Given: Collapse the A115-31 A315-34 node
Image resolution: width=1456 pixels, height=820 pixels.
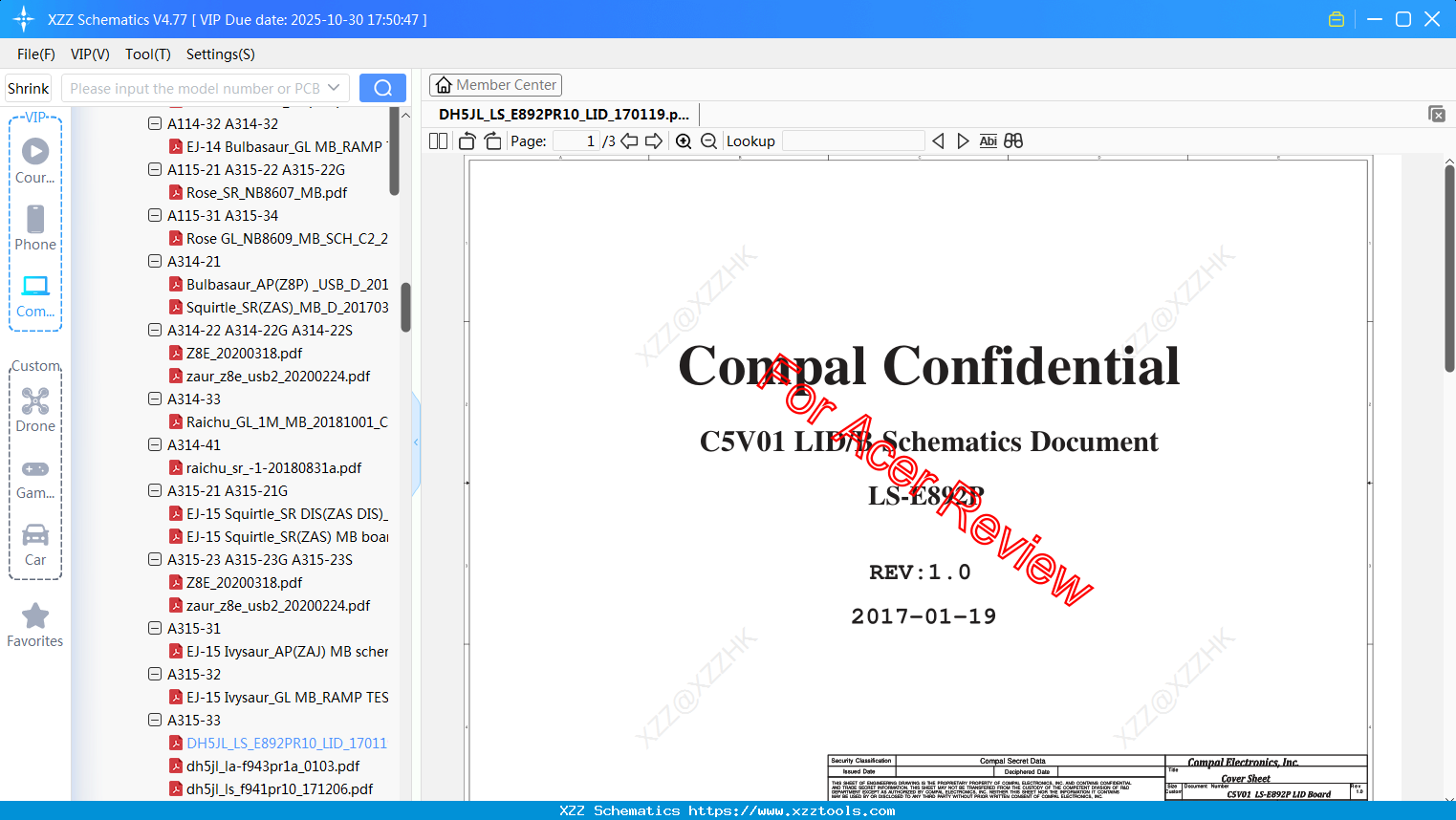Looking at the screenshot, I should [x=155, y=215].
